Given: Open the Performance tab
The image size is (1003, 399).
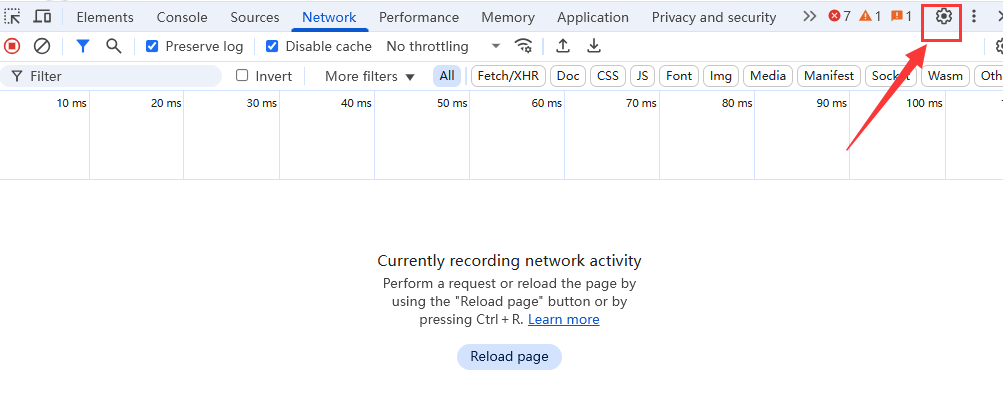Looking at the screenshot, I should coord(419,17).
